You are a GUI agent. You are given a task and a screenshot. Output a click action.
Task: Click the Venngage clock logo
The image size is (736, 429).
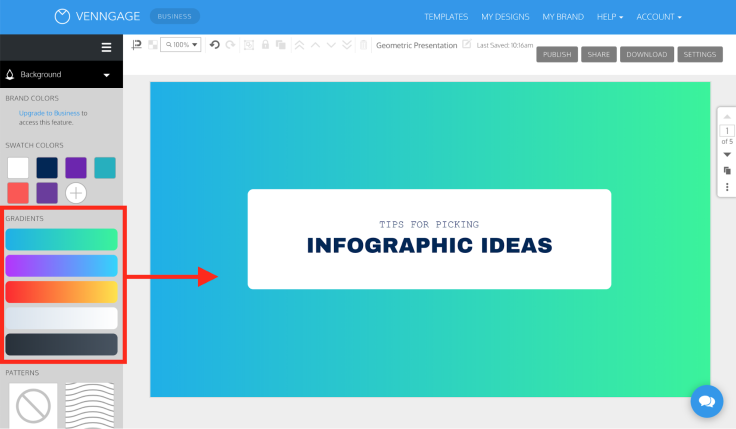point(62,16)
